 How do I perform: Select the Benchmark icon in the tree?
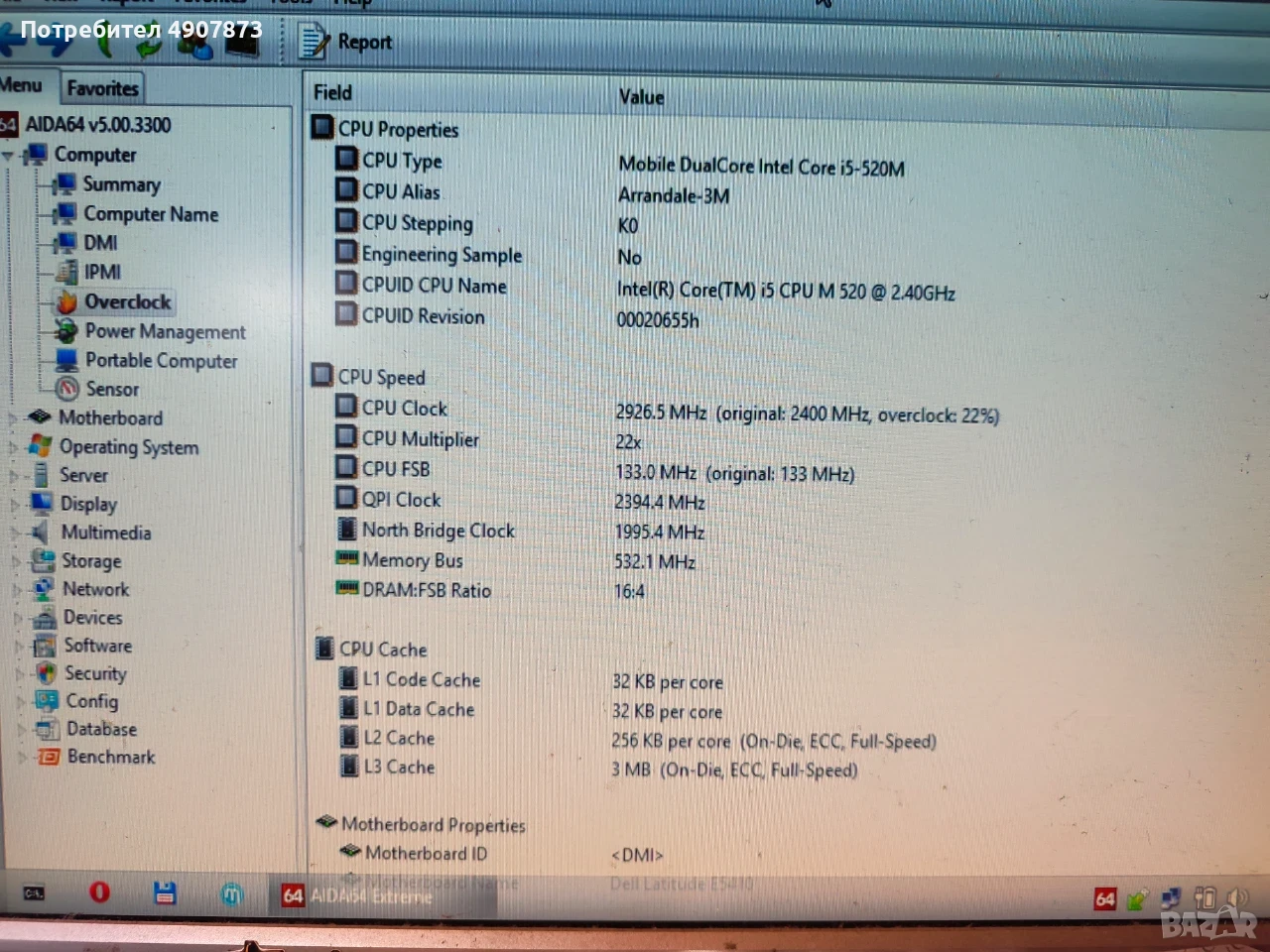pyautogui.click(x=49, y=757)
